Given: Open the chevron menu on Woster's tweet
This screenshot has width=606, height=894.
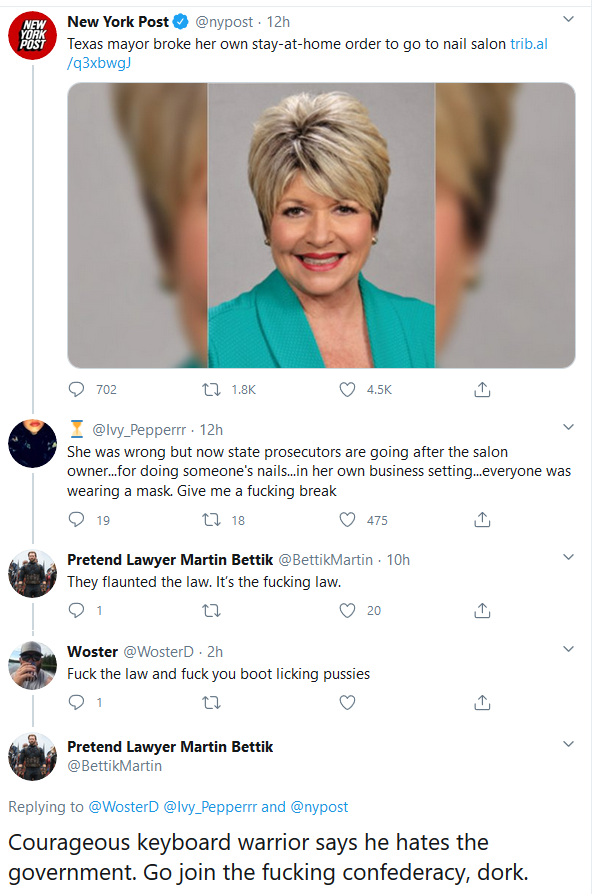Looking at the screenshot, I should tap(568, 649).
